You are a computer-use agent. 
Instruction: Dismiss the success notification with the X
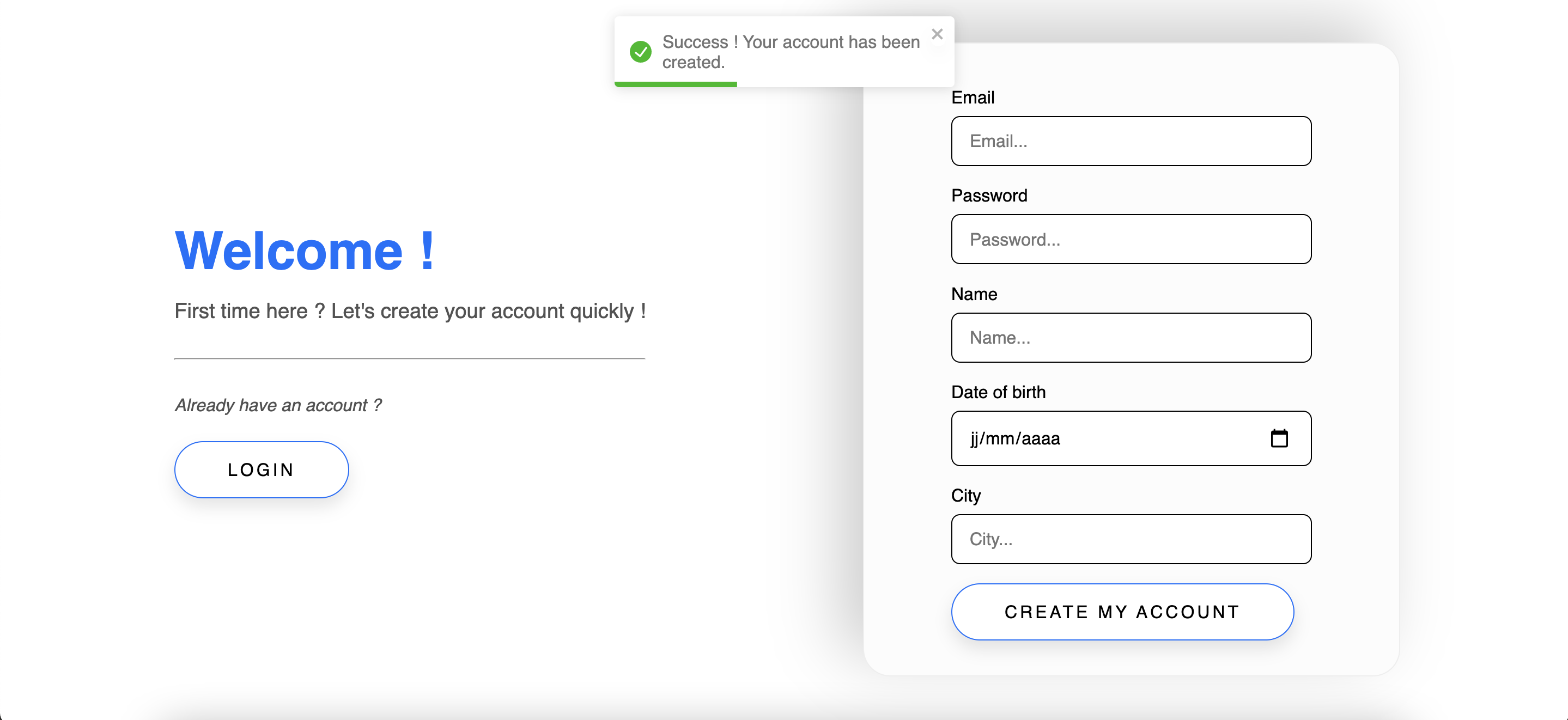point(937,34)
